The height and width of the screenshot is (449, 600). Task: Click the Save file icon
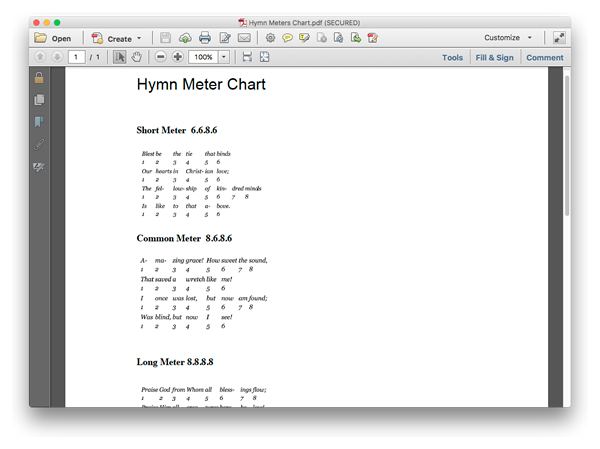click(165, 38)
